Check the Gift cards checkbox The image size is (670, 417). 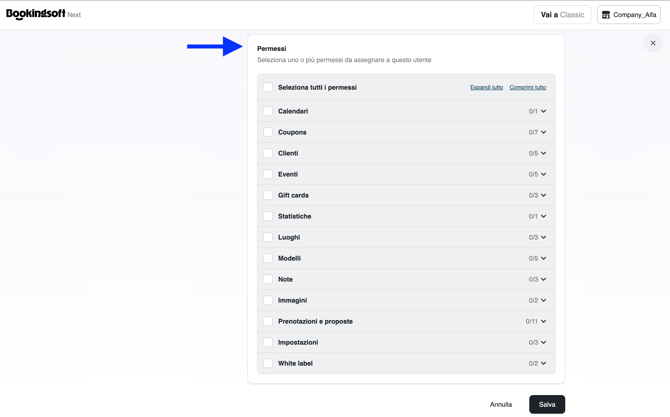[268, 195]
